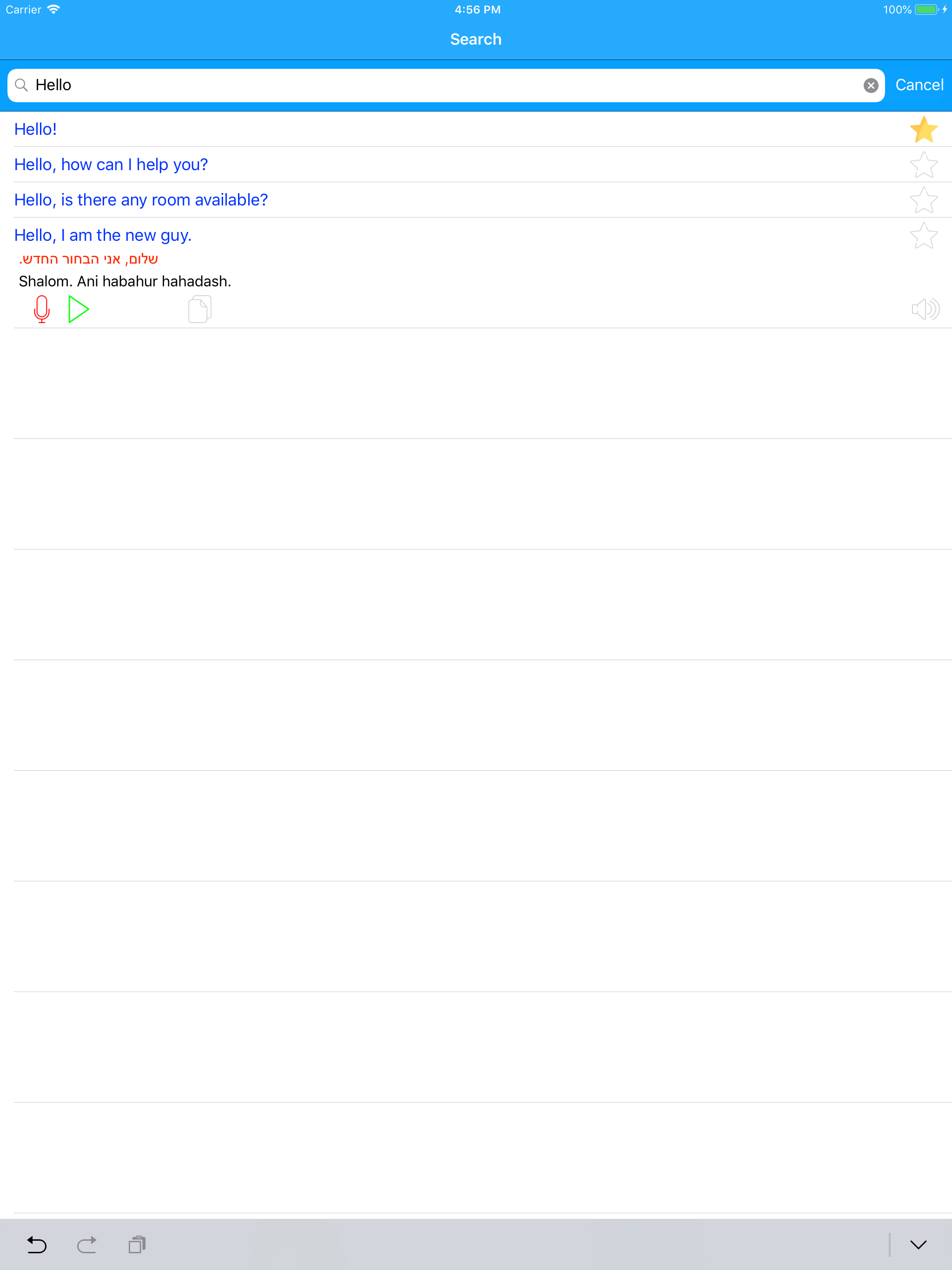
Task: Copy the phrase with the copy icon
Action: [x=200, y=310]
